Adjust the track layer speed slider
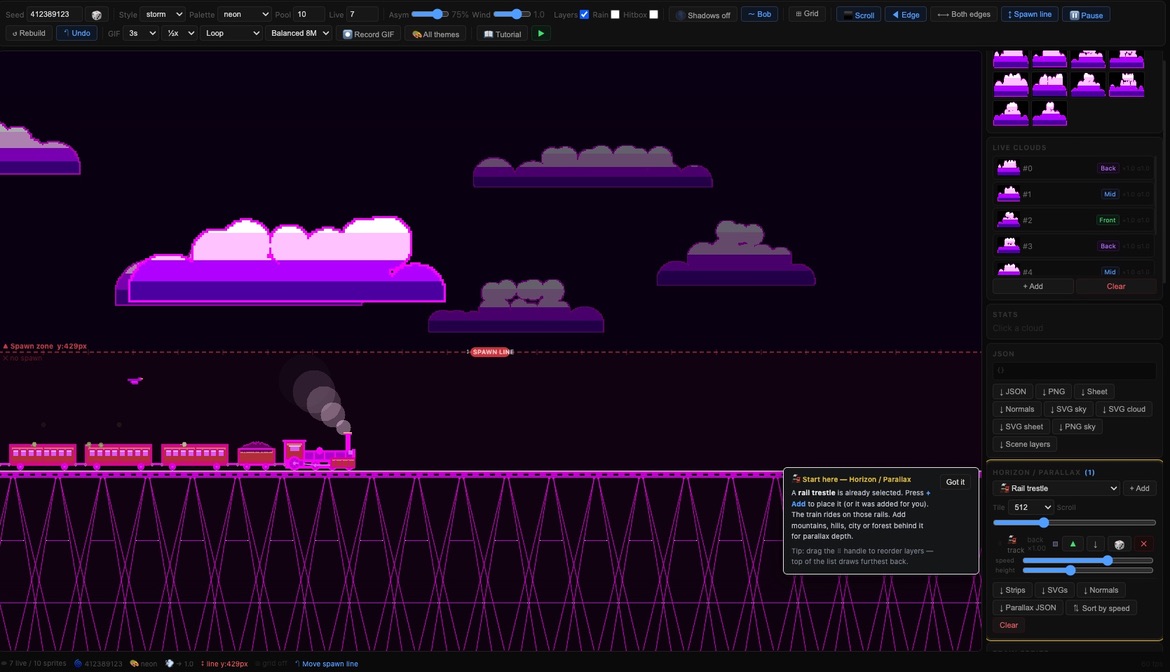The height and width of the screenshot is (672, 1170). point(1088,560)
